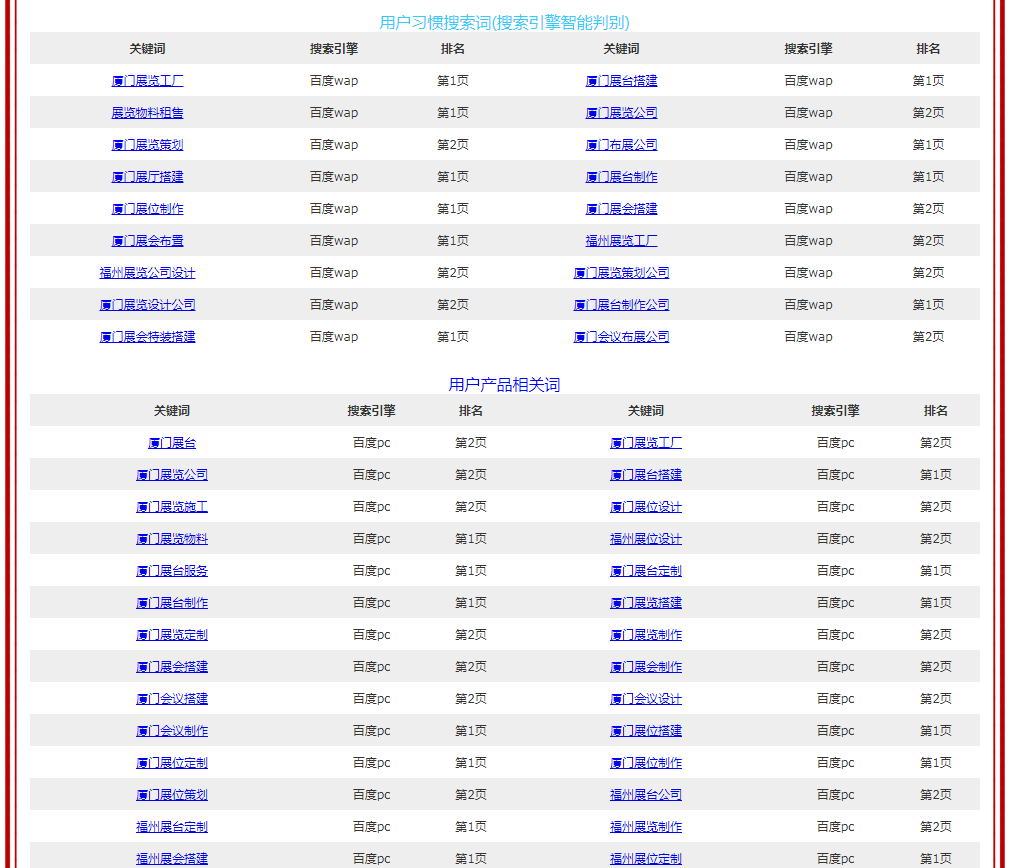This screenshot has width=1012, height=868.
Task: Follow the 福州展览公司设计 link
Action: pyautogui.click(x=147, y=273)
